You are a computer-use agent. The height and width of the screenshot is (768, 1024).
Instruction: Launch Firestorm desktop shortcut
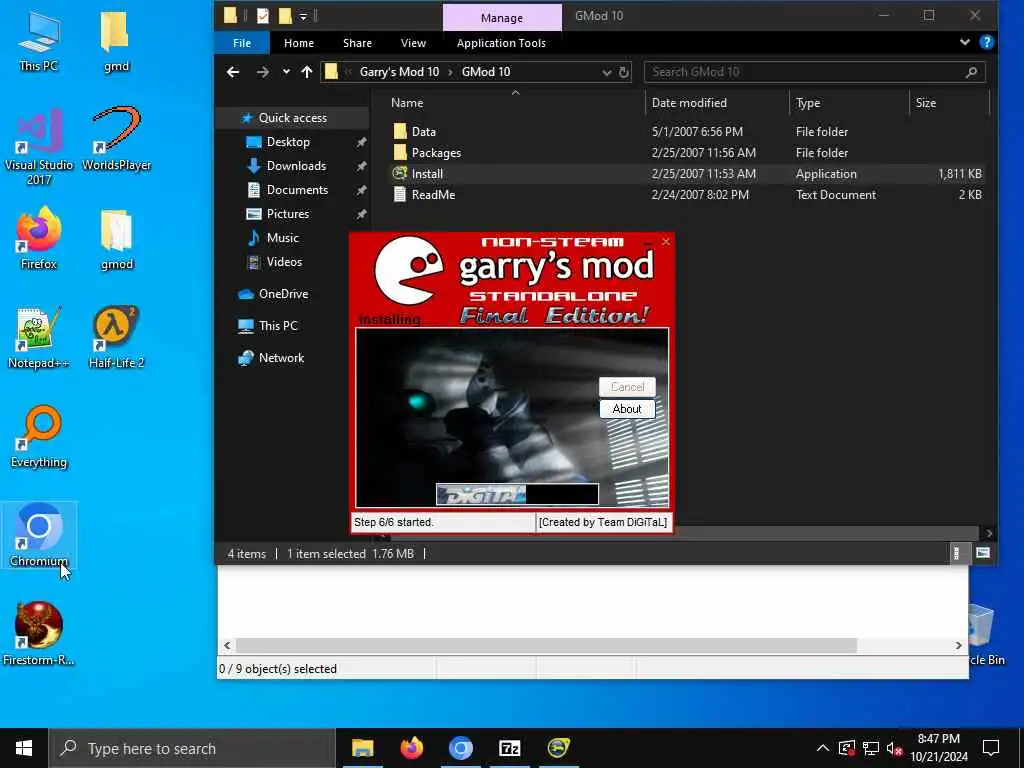pos(39,633)
